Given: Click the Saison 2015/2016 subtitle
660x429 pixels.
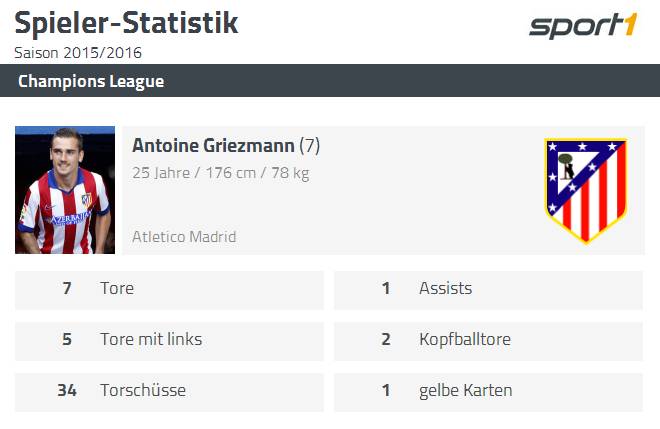Looking at the screenshot, I should pos(78,53).
